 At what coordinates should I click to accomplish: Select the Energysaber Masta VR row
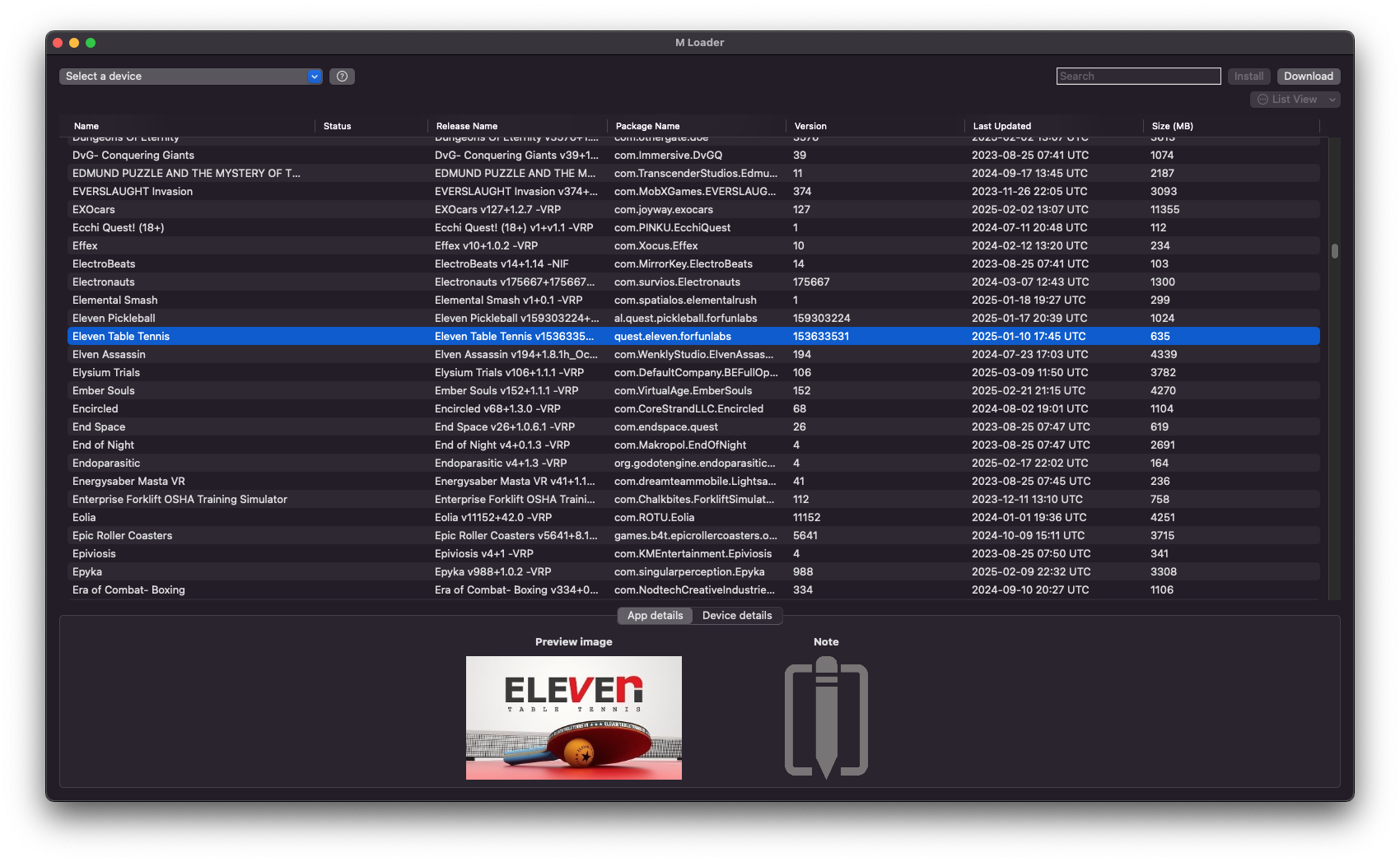[693, 482]
